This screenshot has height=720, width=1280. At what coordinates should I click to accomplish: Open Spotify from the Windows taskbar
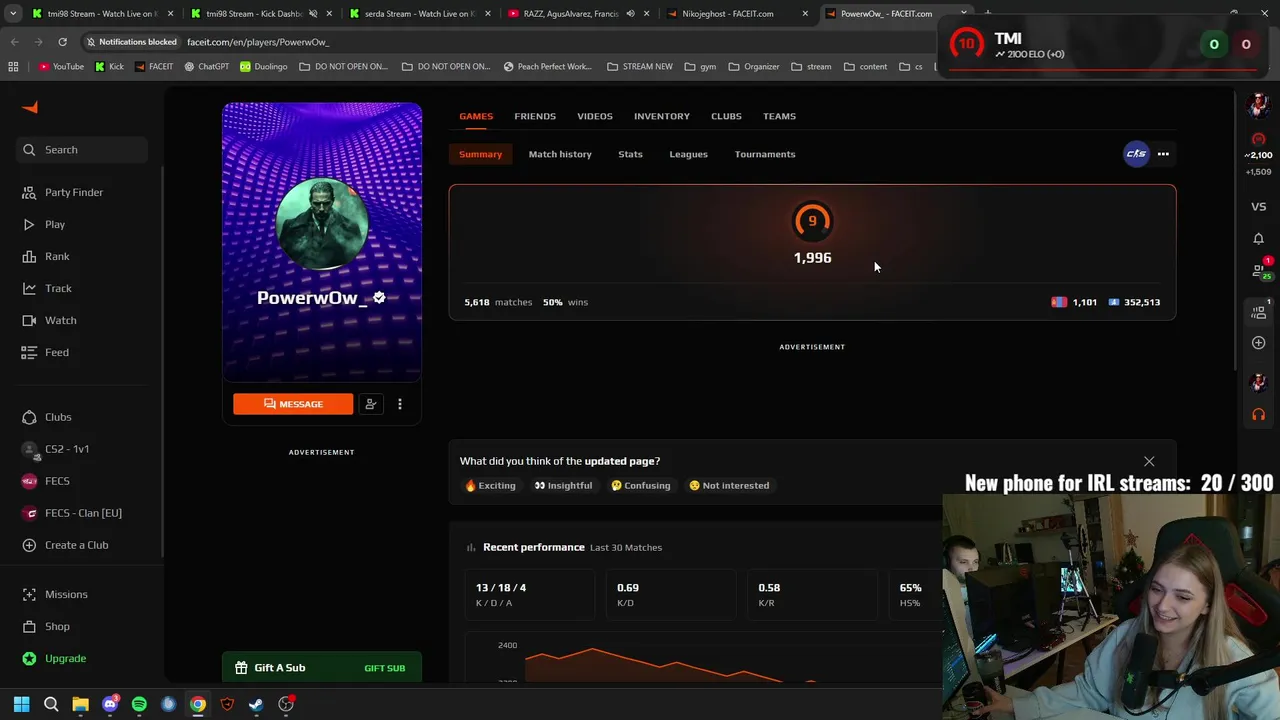coord(139,704)
